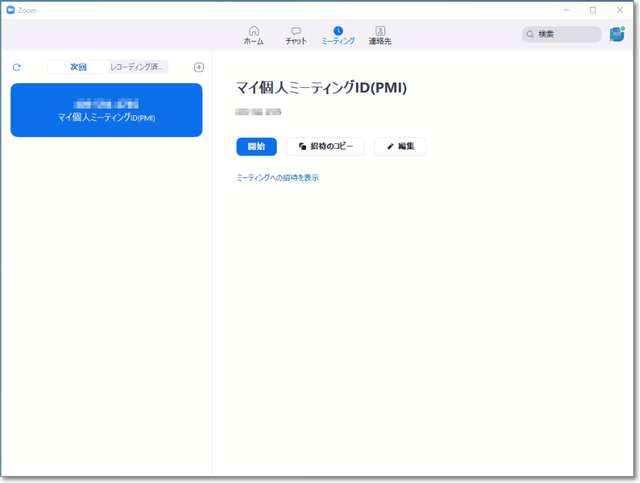Select the ミーティング tab icon

pos(338,31)
